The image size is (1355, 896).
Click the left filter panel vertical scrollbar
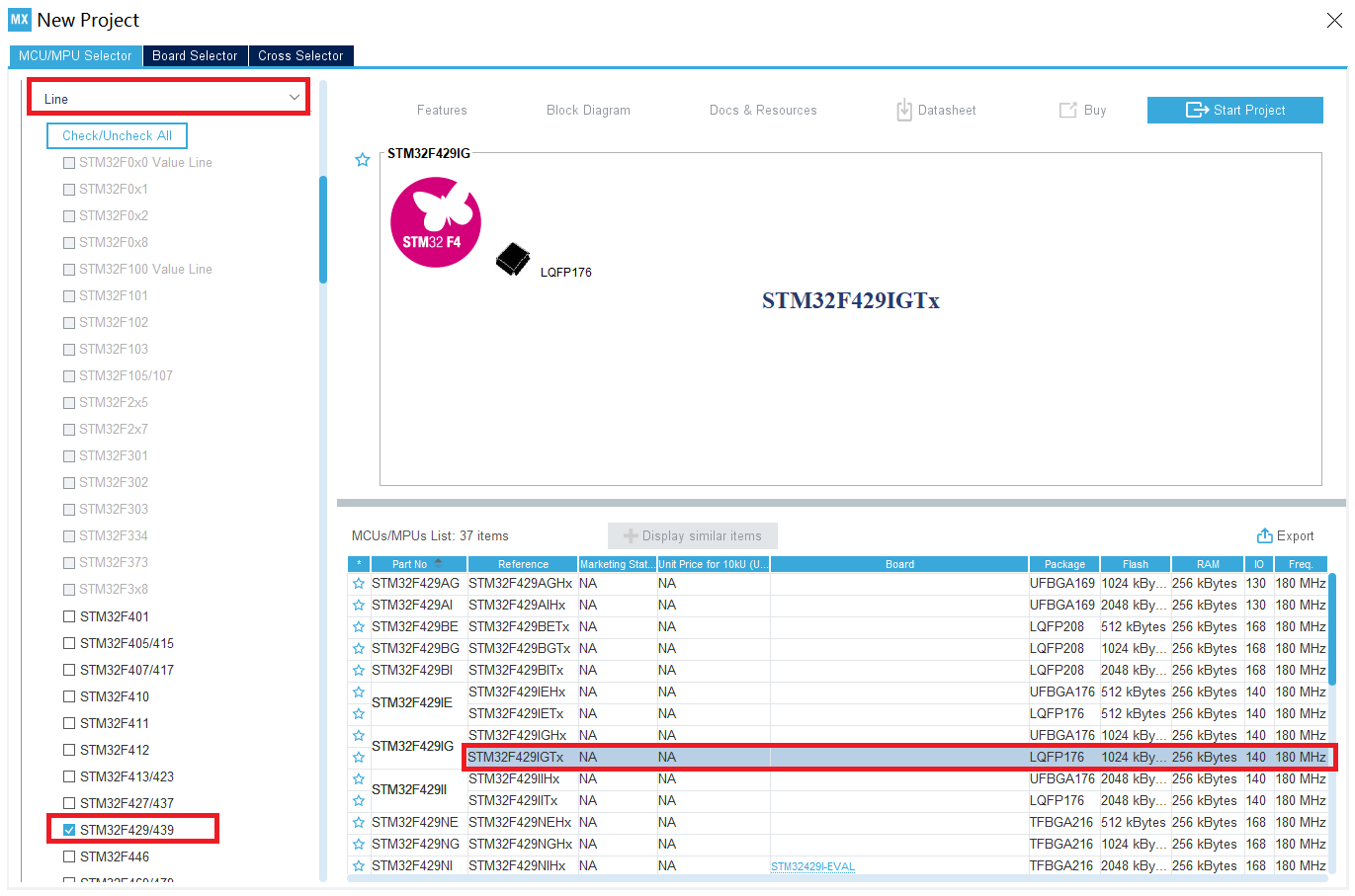323,229
